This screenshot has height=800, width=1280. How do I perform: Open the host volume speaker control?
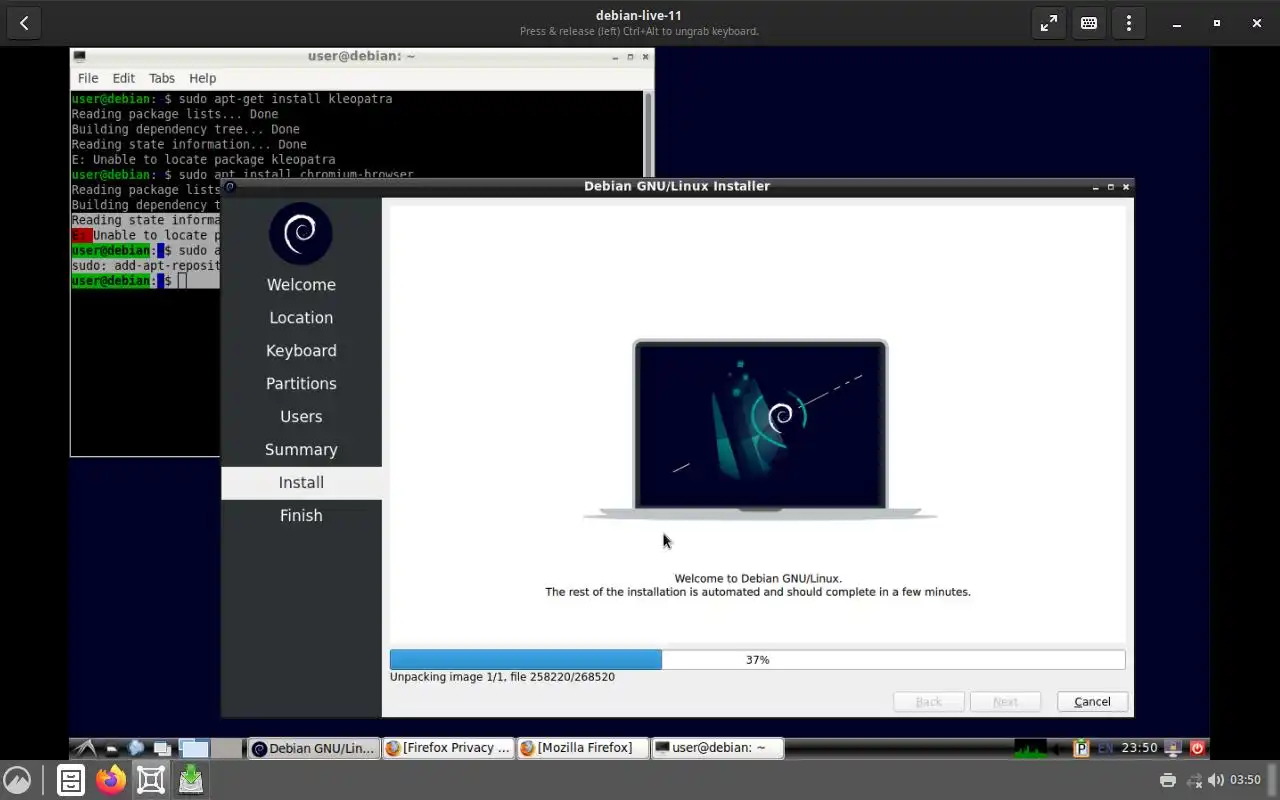click(1216, 780)
